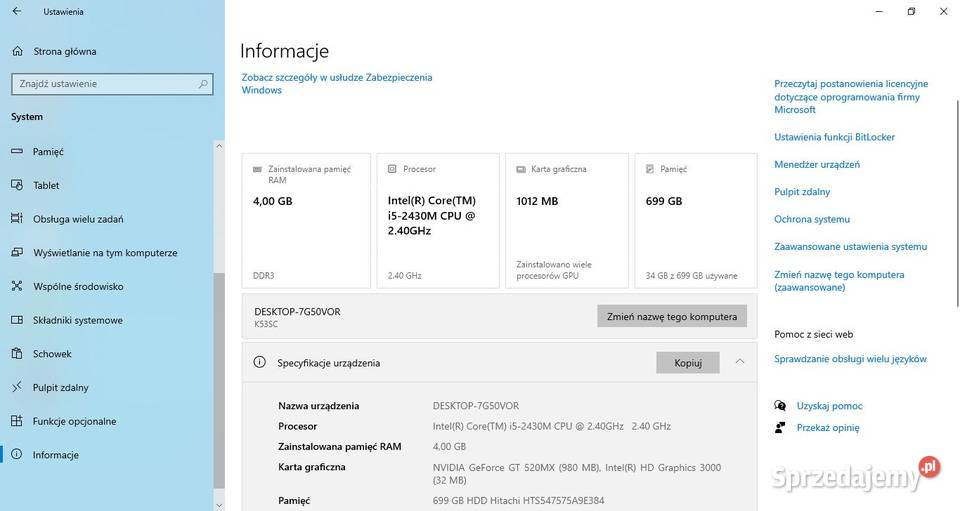Click the Tablet icon in sidebar
960x511 pixels.
[x=17, y=185]
